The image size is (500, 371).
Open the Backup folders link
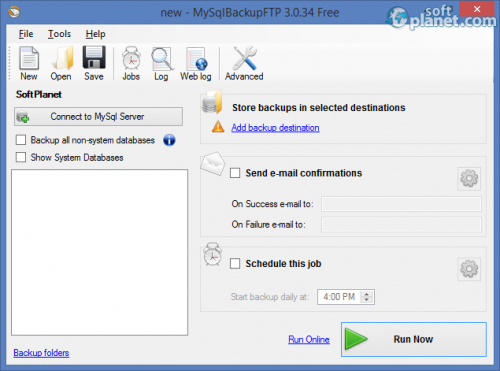tap(41, 353)
